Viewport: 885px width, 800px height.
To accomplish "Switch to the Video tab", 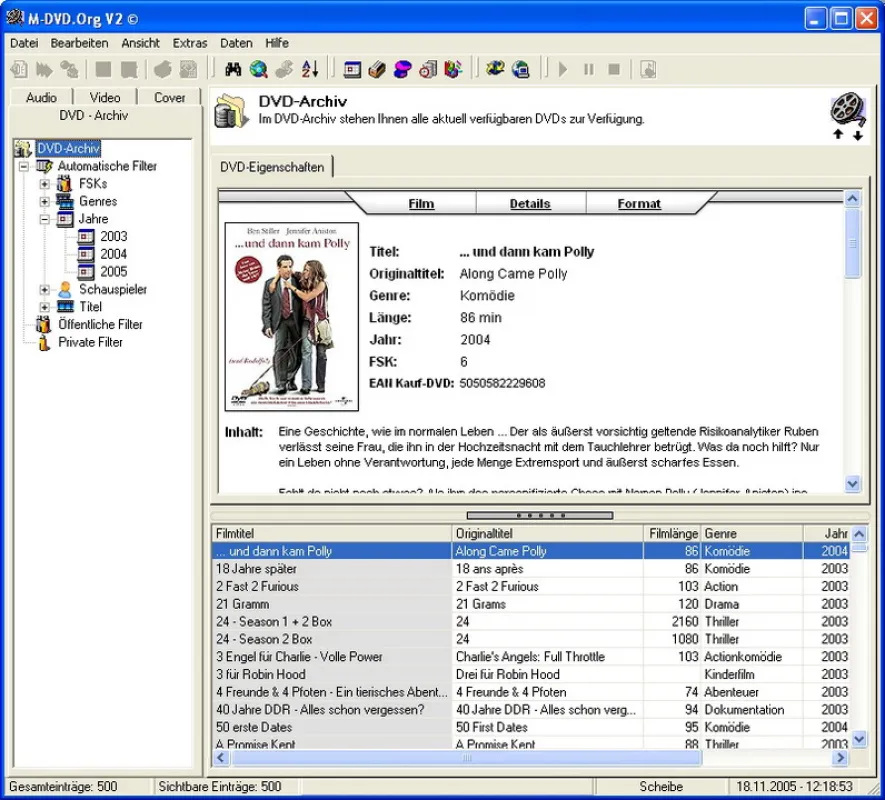I will click(105, 97).
